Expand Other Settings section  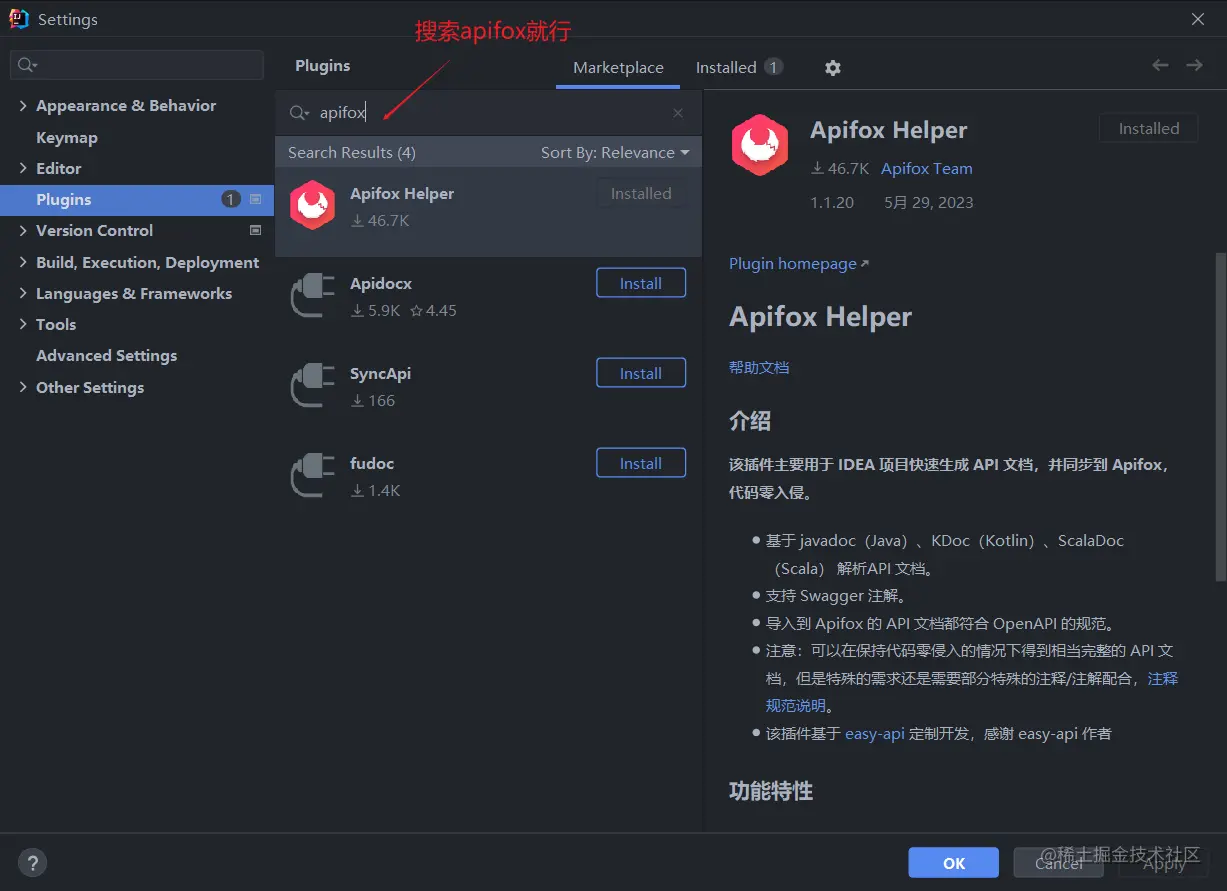22,387
